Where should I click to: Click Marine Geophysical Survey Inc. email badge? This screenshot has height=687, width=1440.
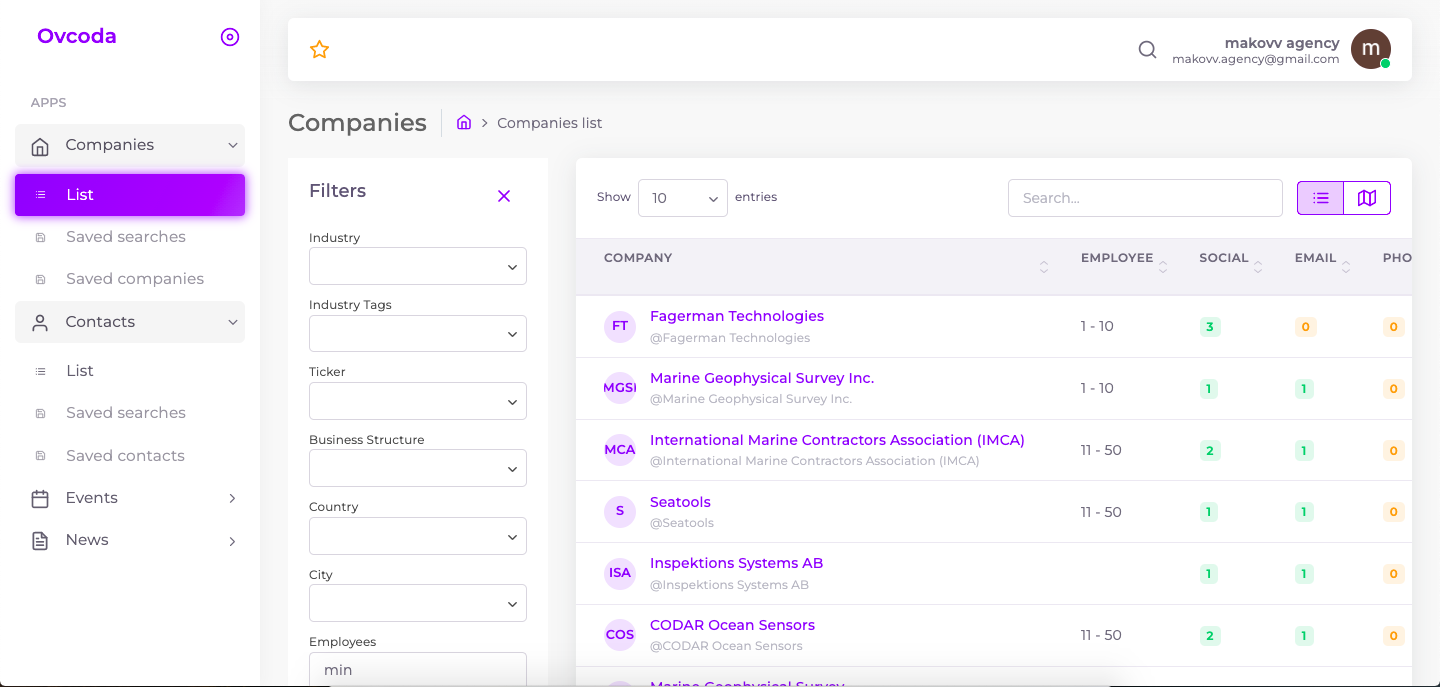click(1304, 389)
